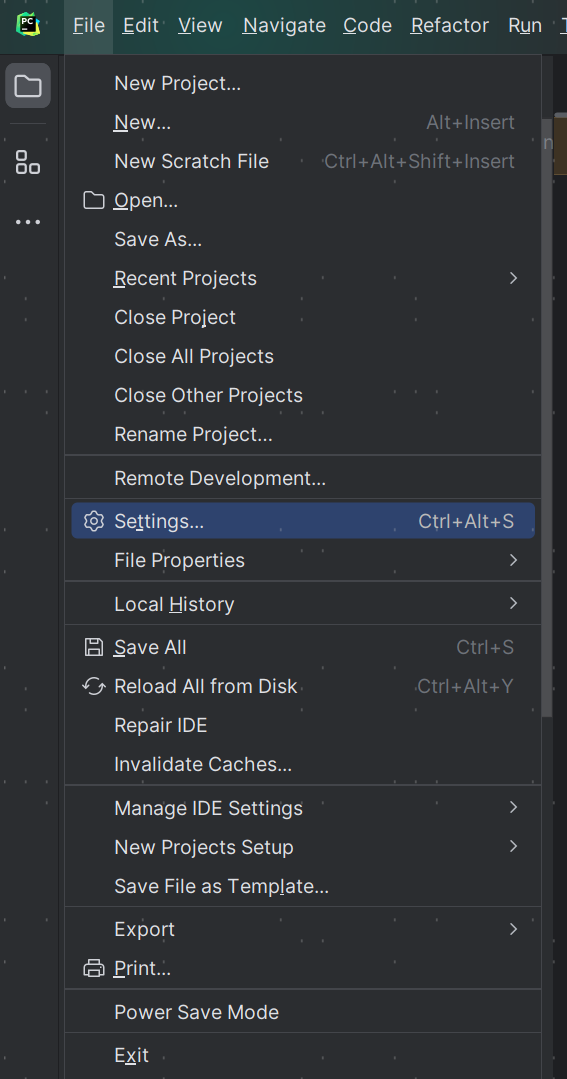This screenshot has width=567, height=1079.
Task: Click the PyCharm logo icon
Action: coord(28,25)
